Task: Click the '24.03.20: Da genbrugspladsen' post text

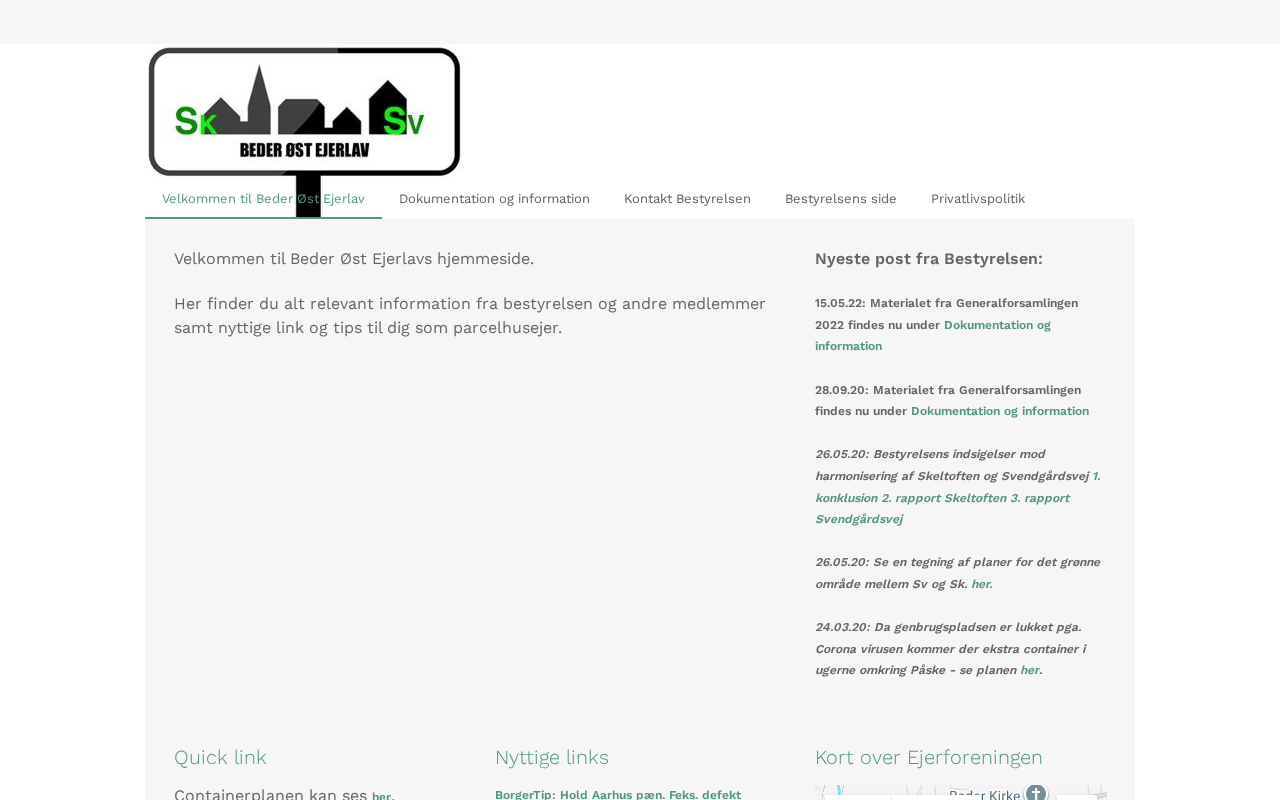Action: 950,649
